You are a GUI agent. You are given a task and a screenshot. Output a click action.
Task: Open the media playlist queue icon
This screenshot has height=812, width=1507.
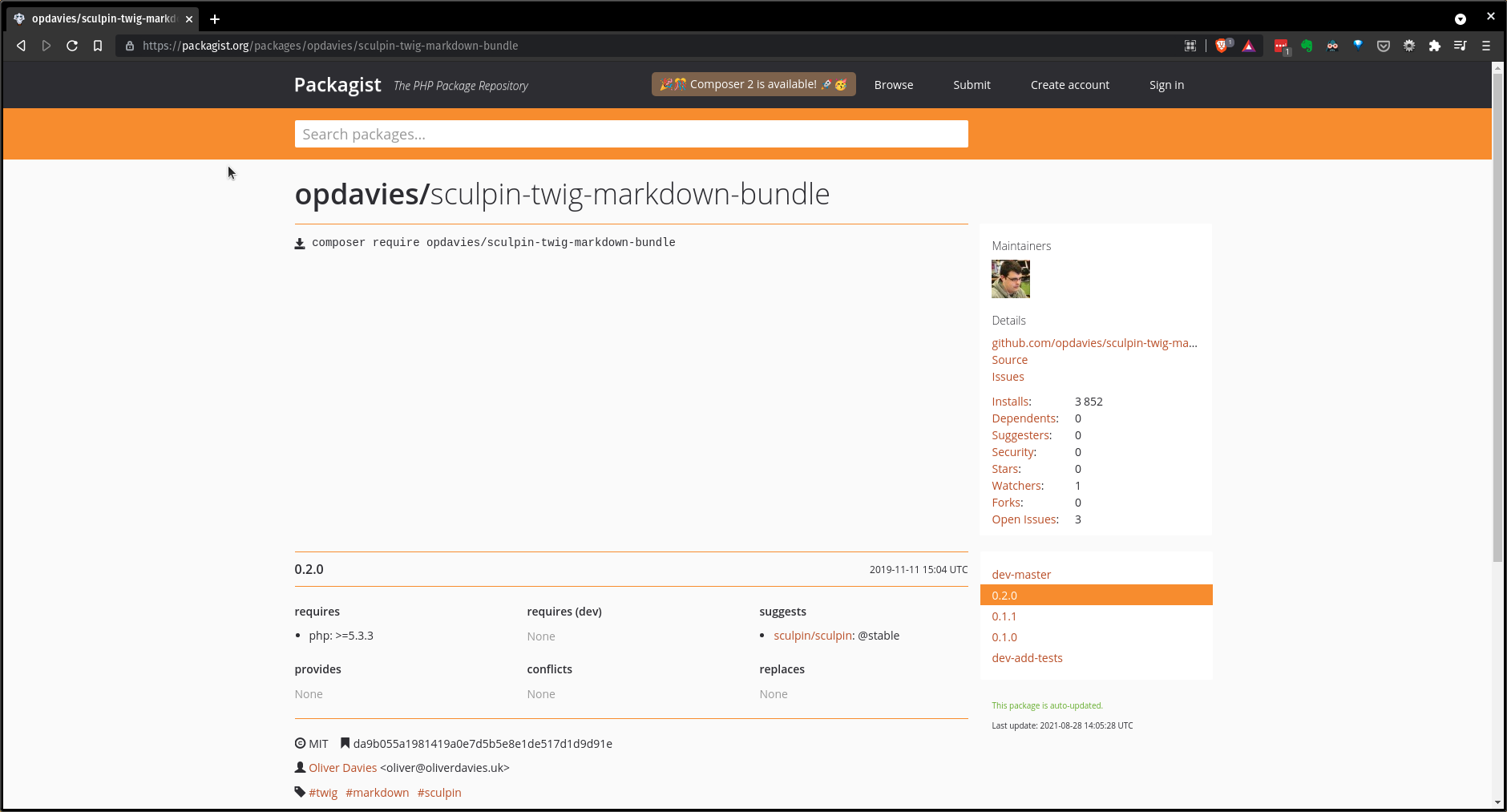click(x=1461, y=46)
